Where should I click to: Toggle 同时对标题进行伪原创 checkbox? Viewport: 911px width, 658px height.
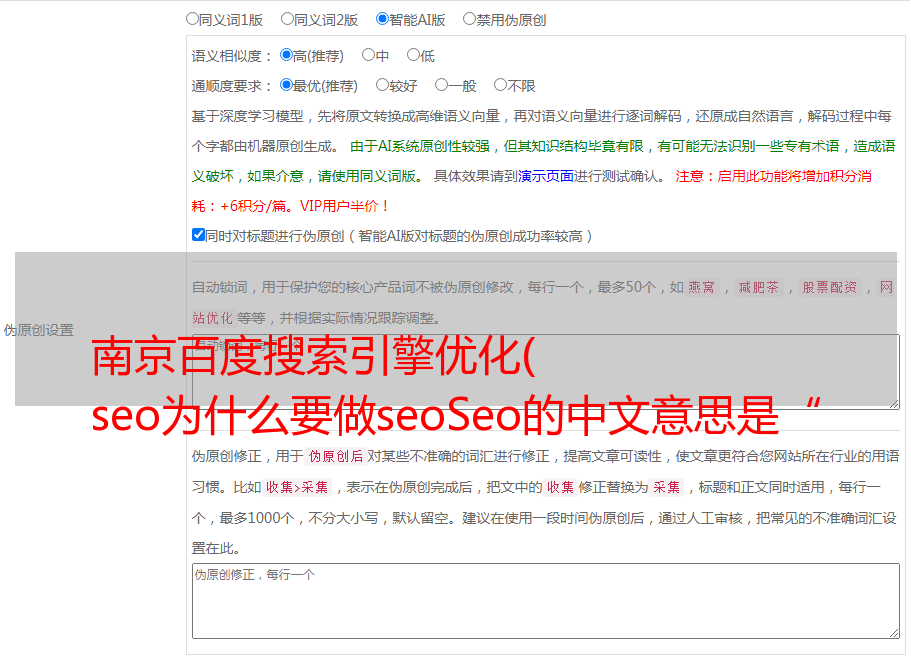198,235
